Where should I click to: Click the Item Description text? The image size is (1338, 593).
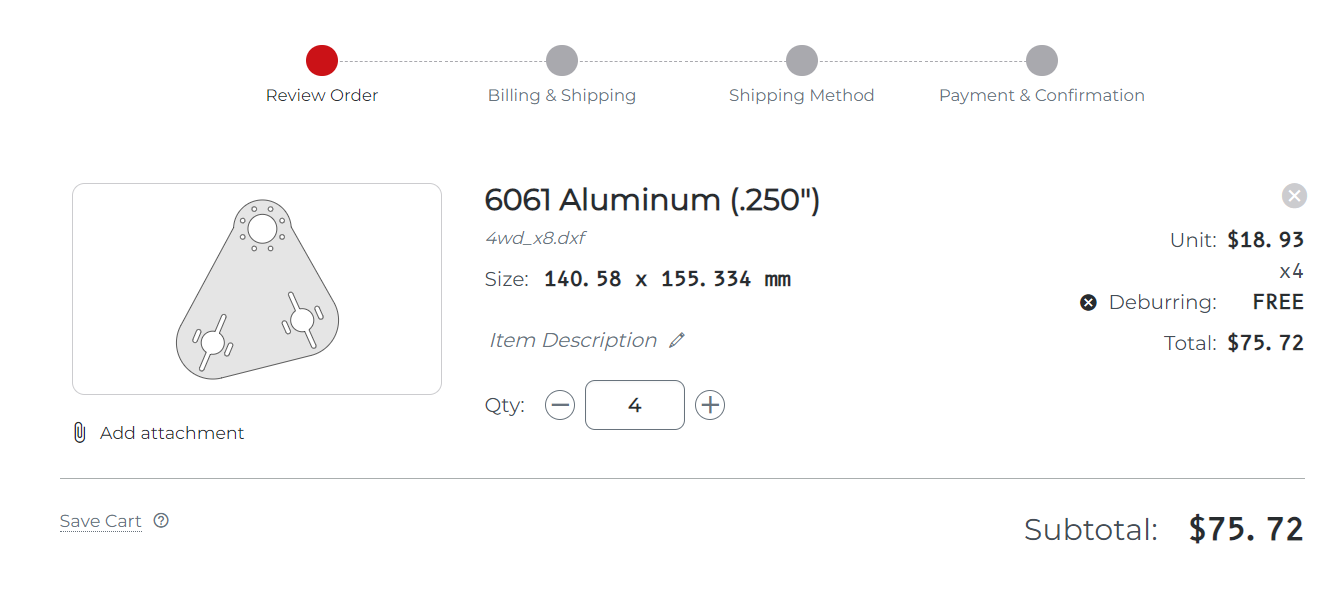[x=573, y=340]
